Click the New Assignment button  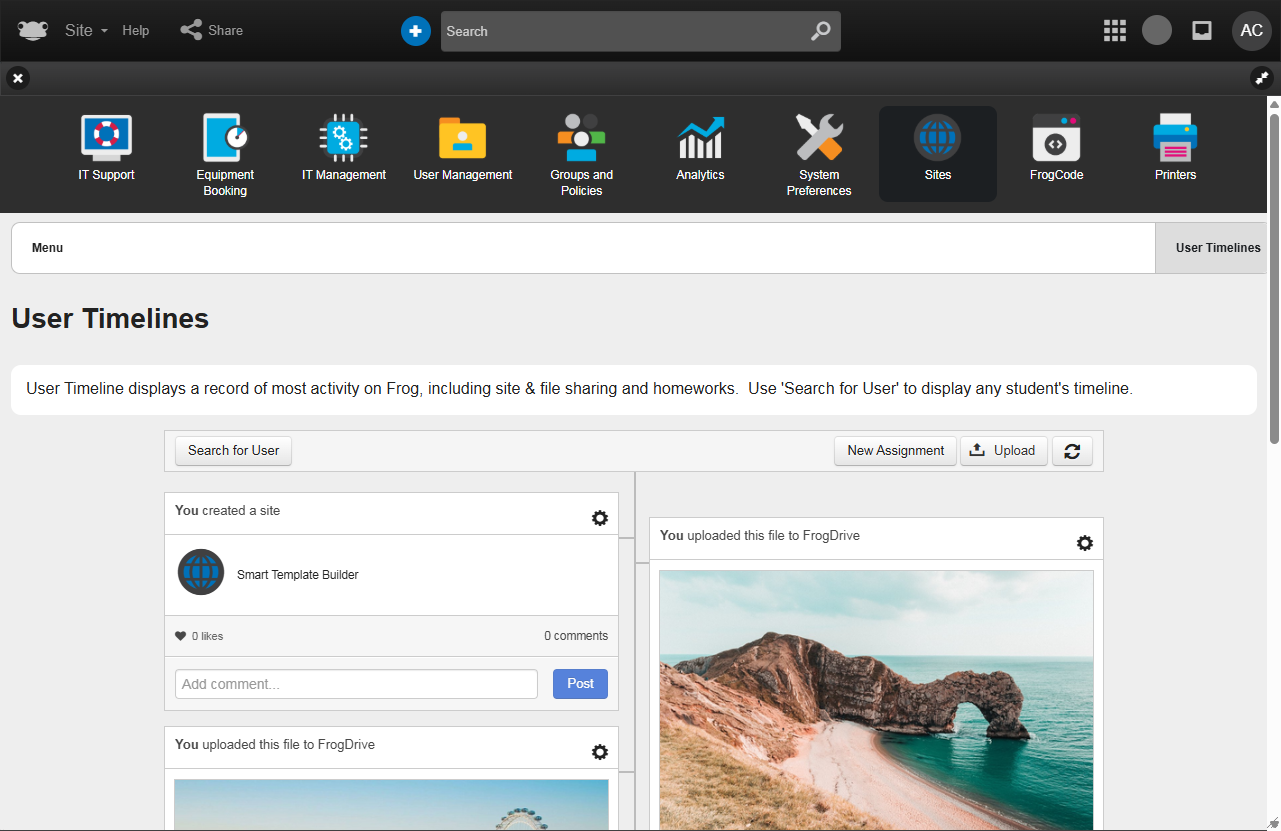tap(895, 451)
